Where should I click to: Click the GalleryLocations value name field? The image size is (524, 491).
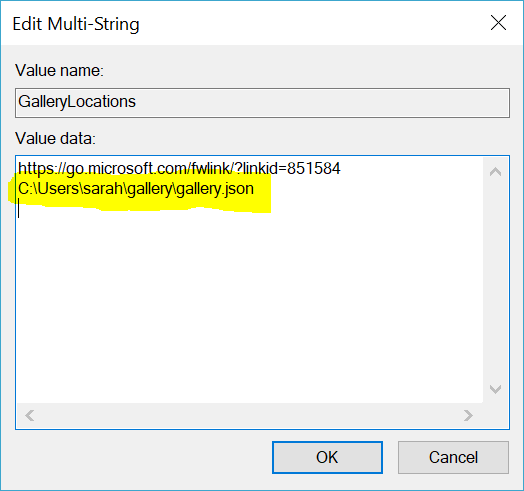point(262,103)
